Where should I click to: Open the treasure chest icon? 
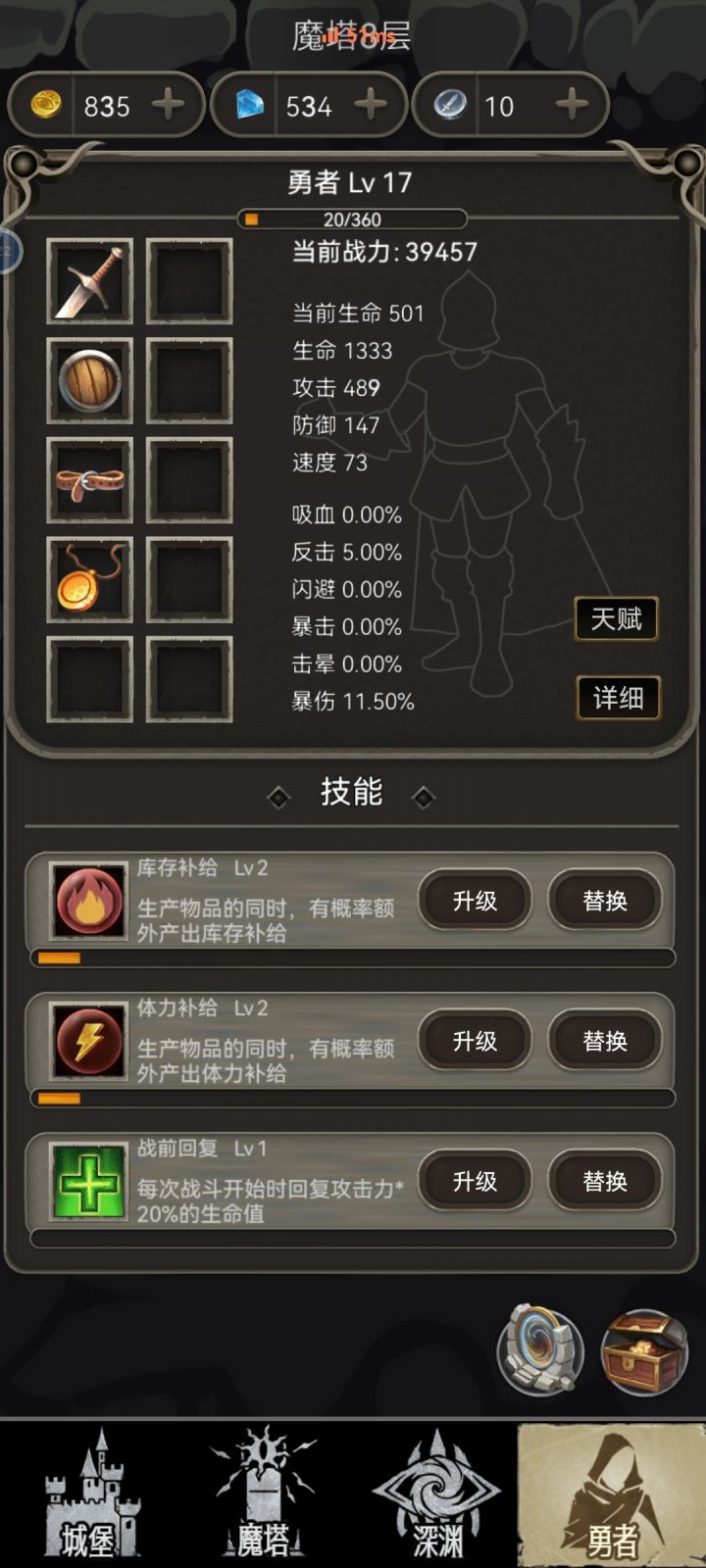tap(644, 1351)
